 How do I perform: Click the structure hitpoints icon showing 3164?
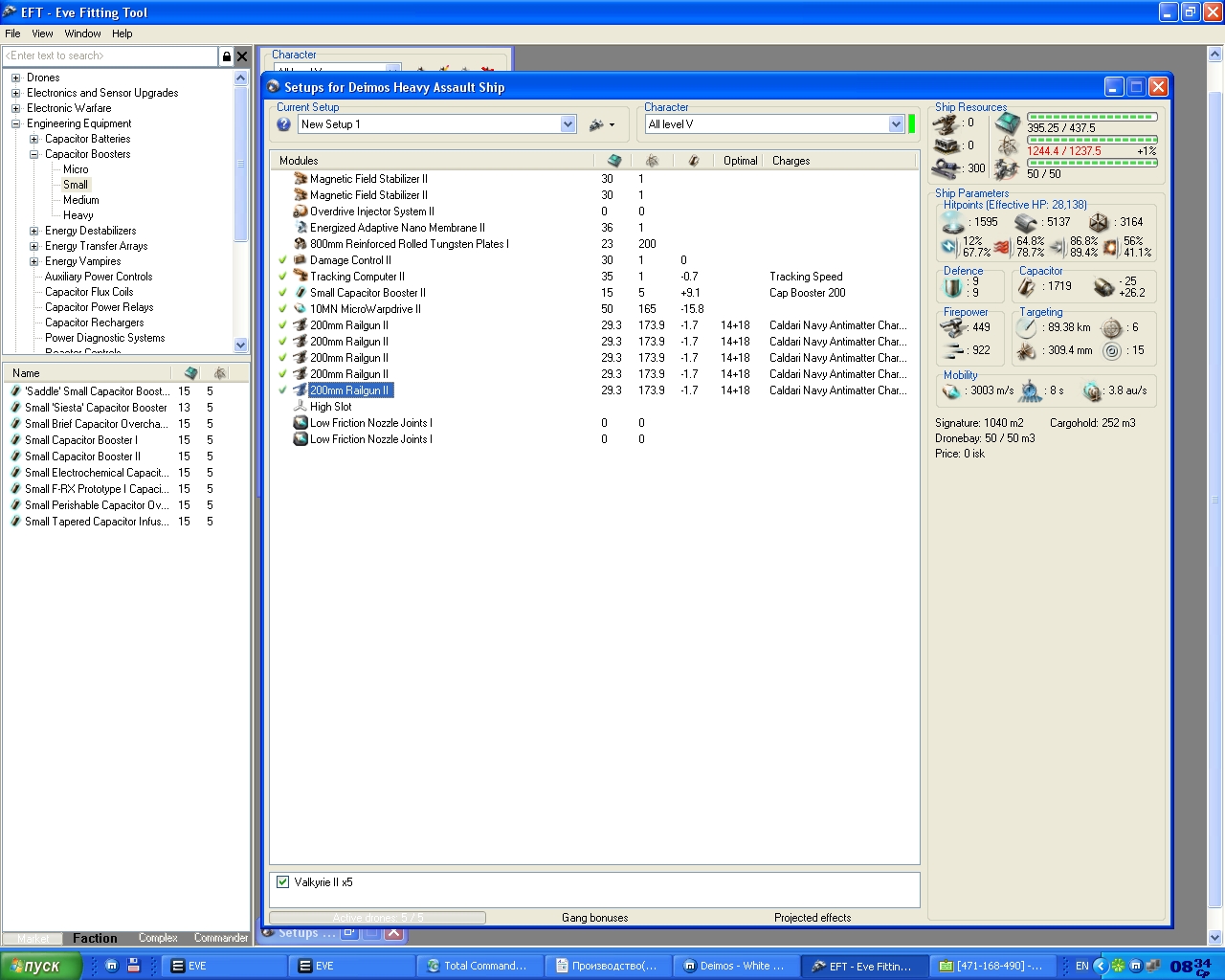pos(1099,222)
